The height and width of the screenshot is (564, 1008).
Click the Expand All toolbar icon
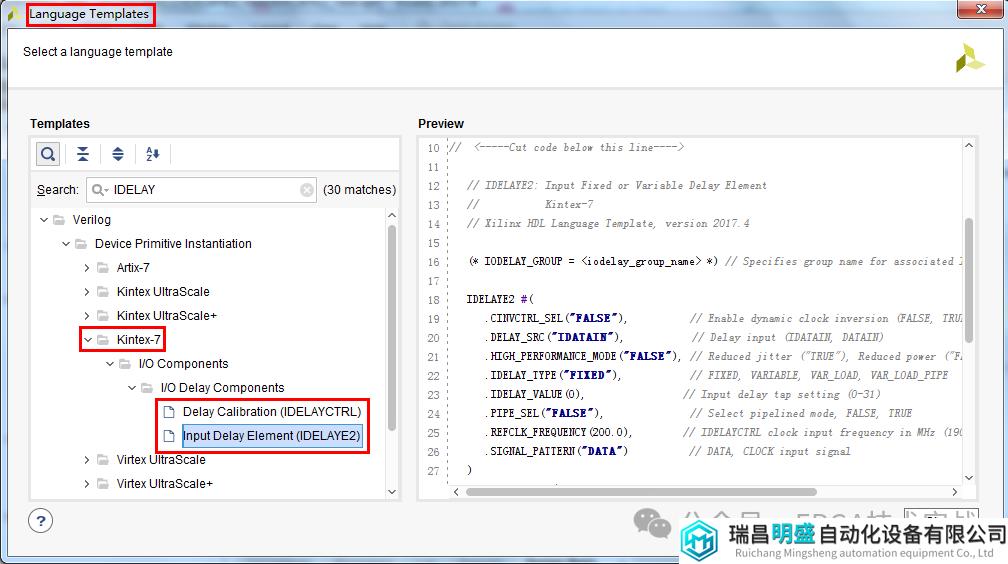tap(118, 154)
